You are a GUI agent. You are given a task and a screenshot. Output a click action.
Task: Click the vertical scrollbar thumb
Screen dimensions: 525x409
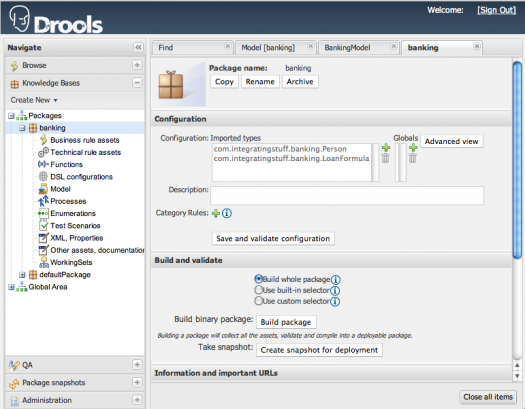(517, 160)
